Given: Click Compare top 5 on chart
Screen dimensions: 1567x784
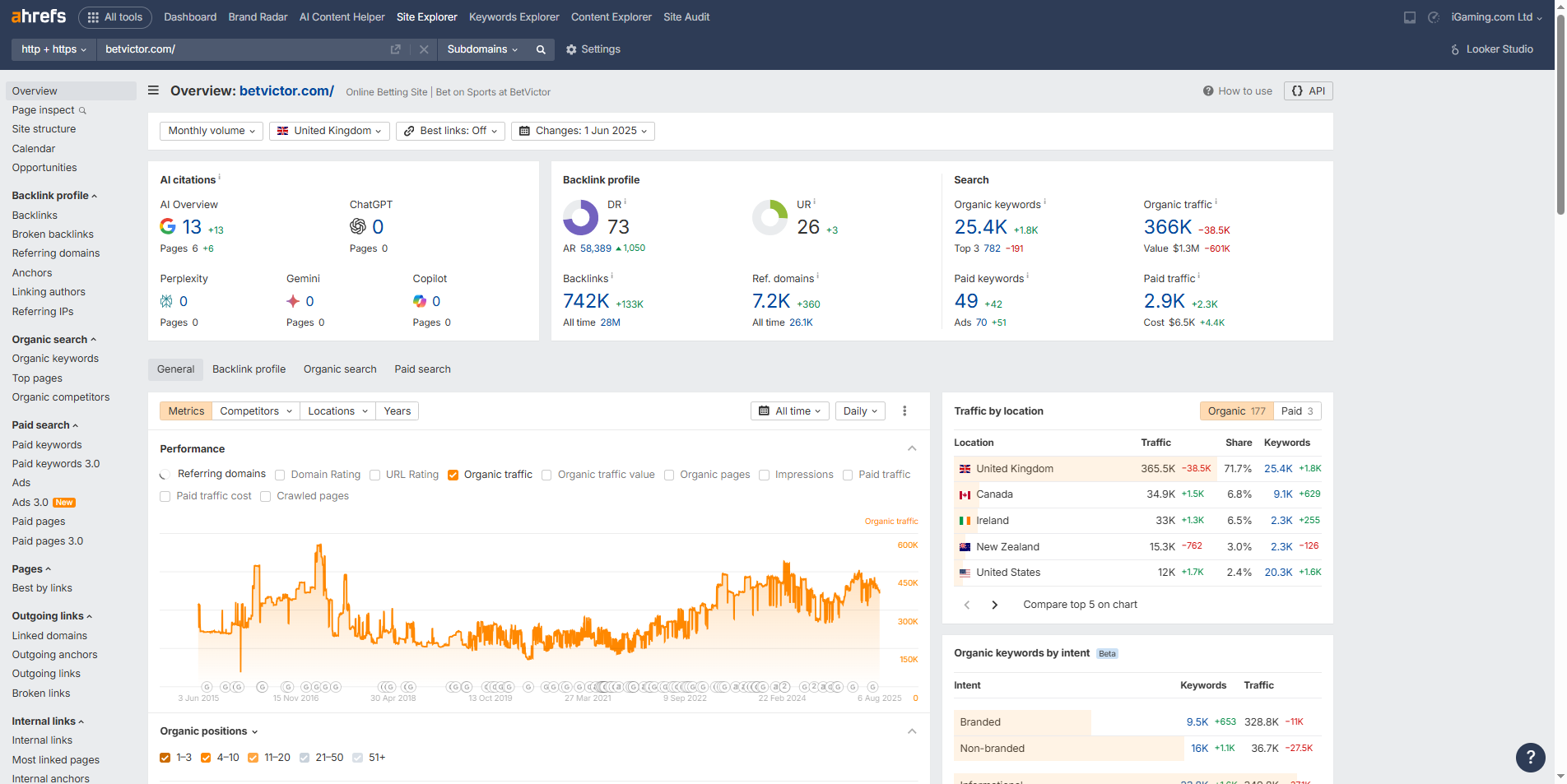Looking at the screenshot, I should click(x=1080, y=605).
